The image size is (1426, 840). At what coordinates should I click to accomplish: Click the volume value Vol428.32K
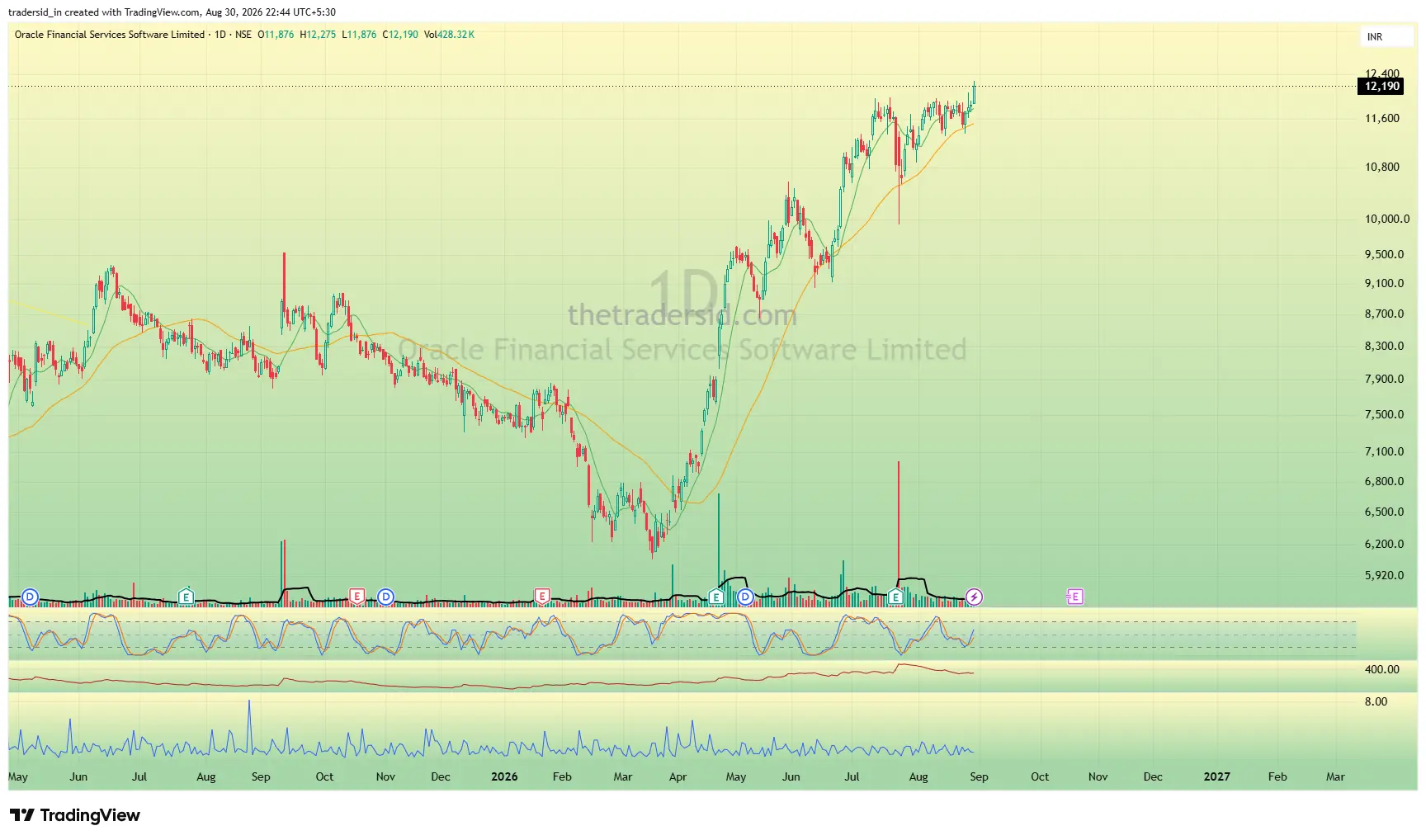(x=449, y=35)
